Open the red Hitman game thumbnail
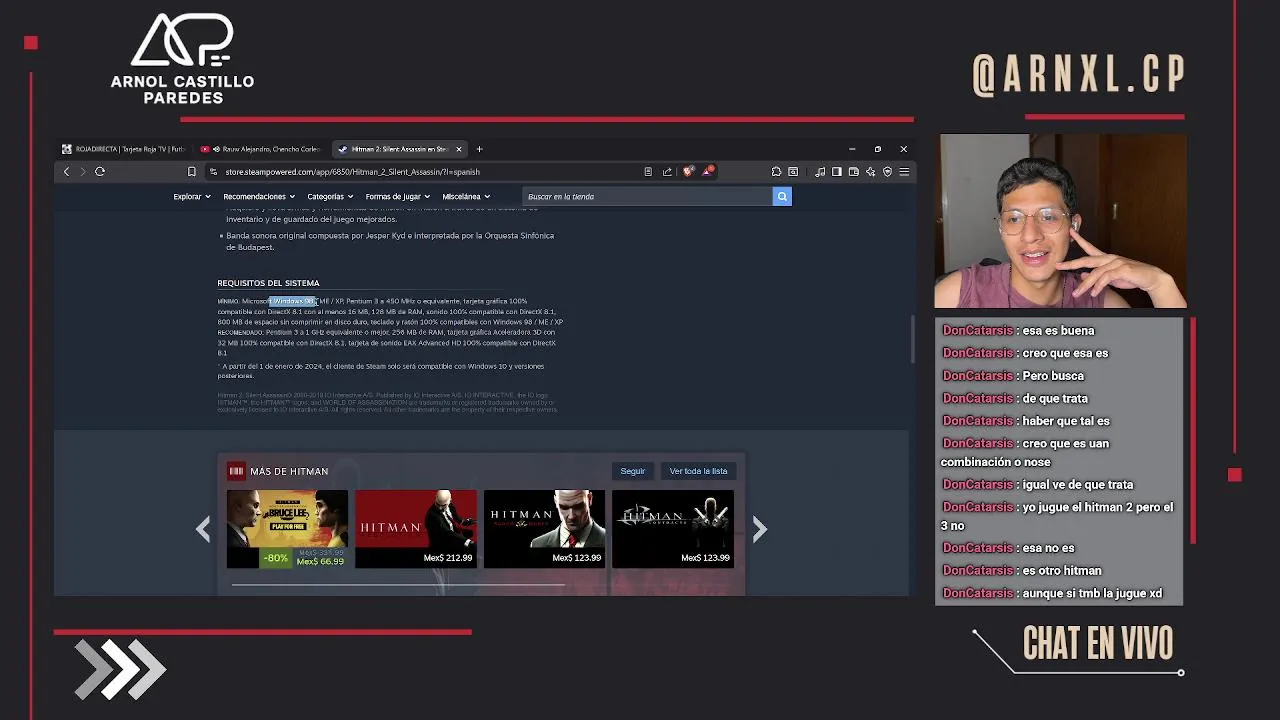The width and height of the screenshot is (1280, 720). coord(416,529)
